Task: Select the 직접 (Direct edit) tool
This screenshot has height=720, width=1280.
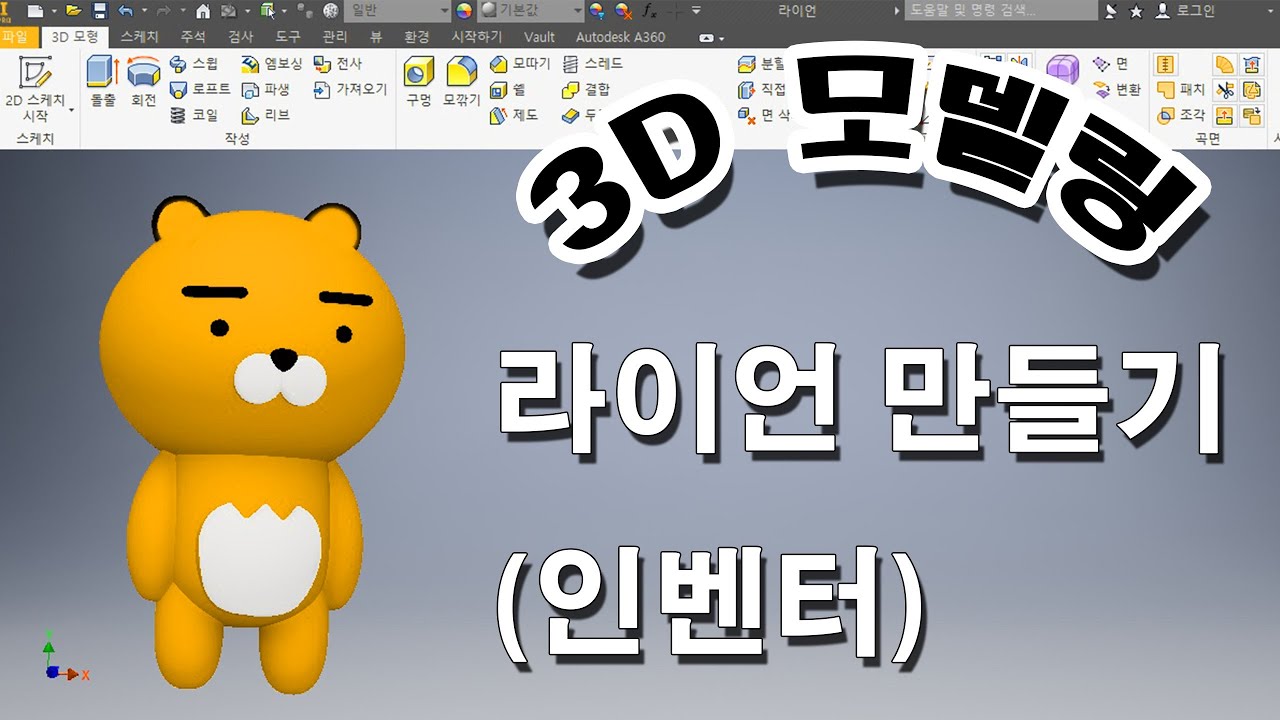Action: tap(762, 89)
